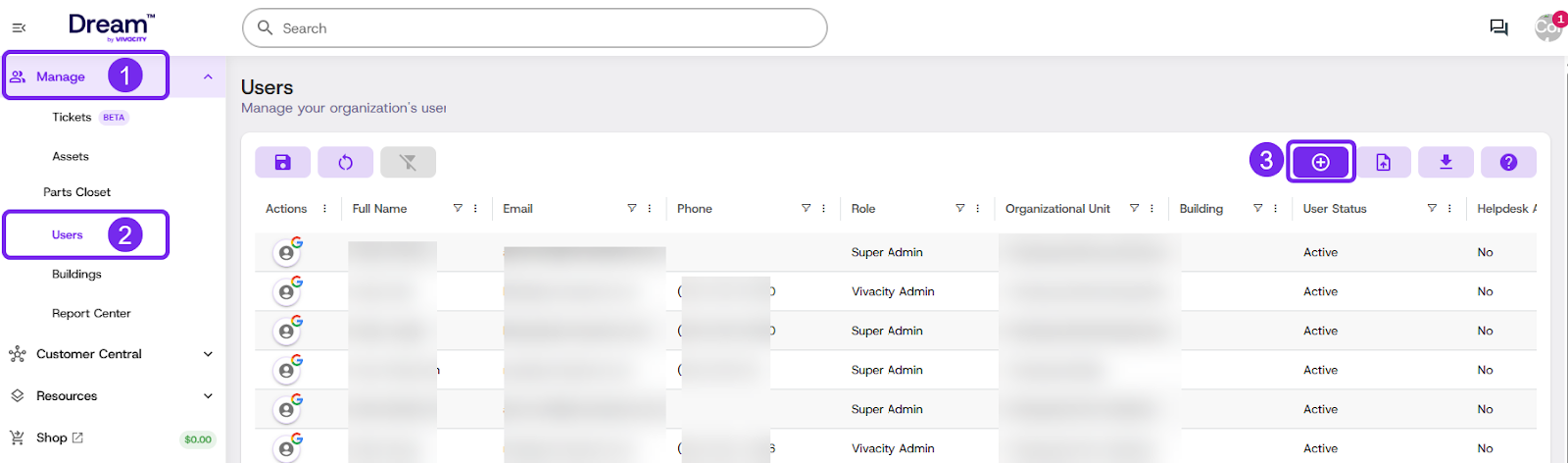Add a new user with plus button

[x=1320, y=162]
